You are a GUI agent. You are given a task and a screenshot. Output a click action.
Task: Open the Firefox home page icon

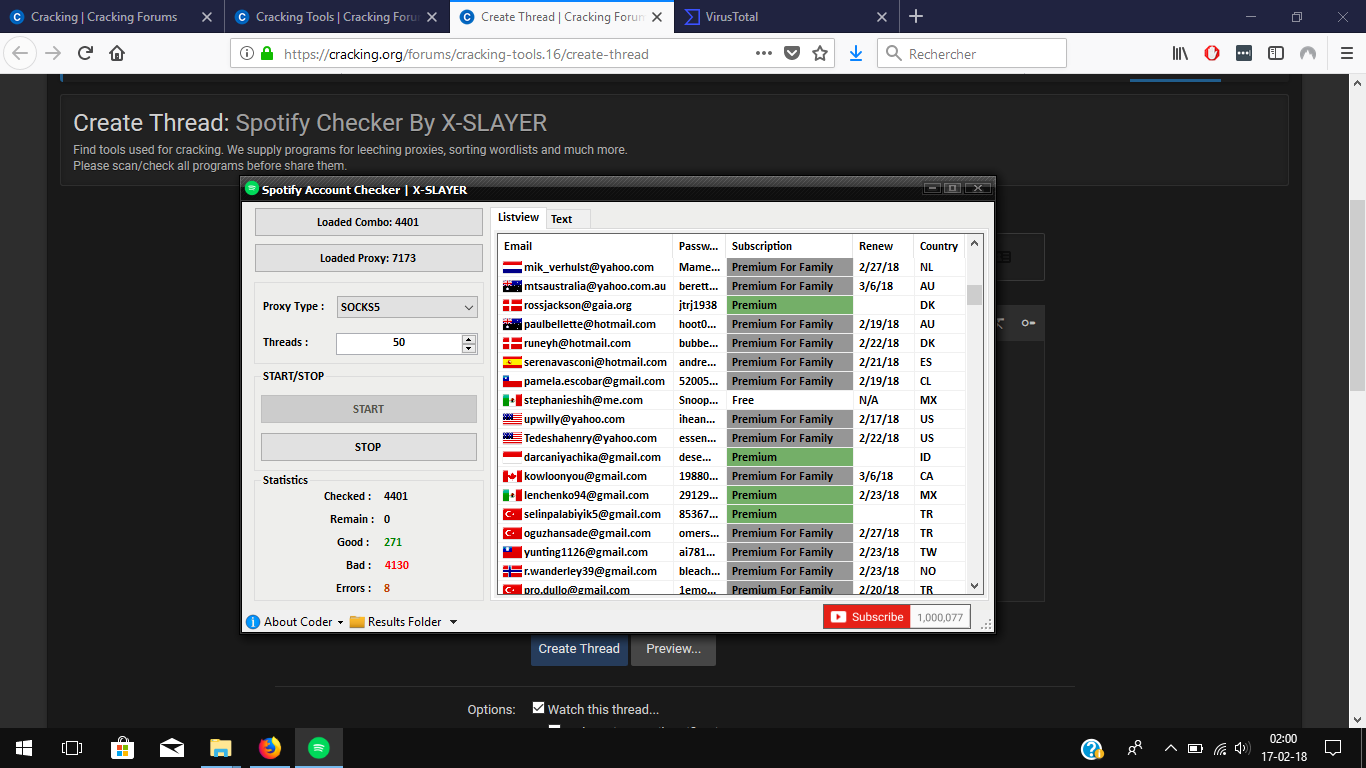[x=117, y=54]
